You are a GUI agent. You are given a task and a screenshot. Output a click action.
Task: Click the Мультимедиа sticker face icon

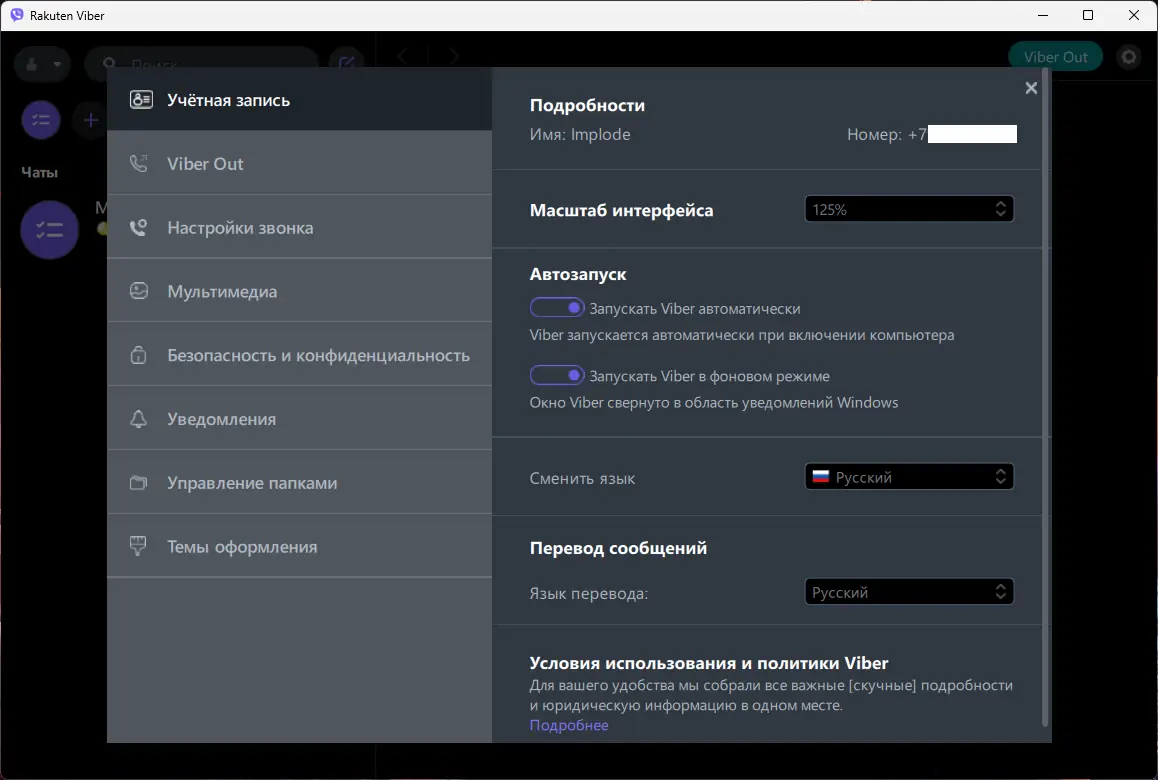(139, 291)
